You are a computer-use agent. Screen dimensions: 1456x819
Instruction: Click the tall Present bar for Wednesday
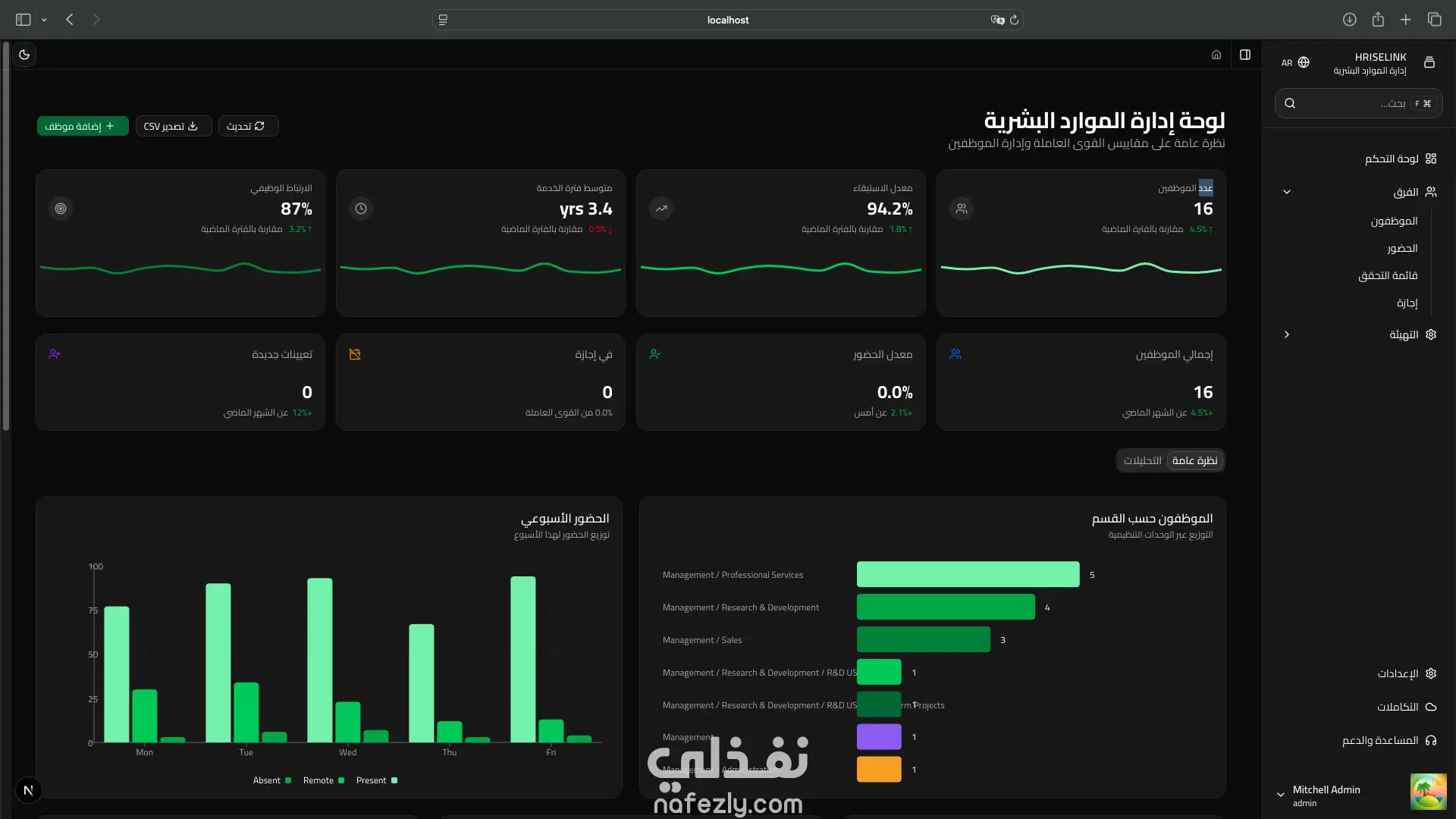320,660
